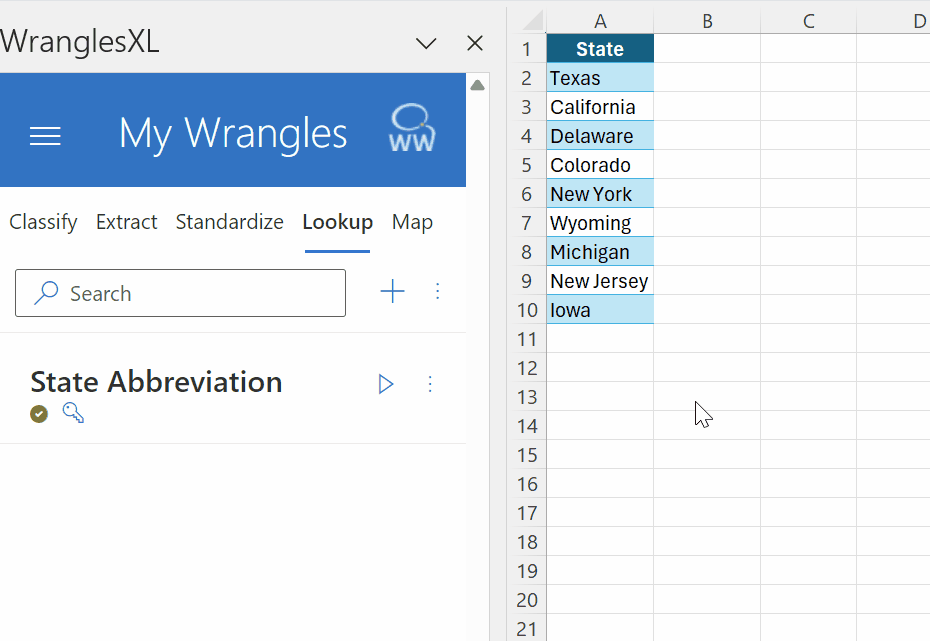Select the Texas cell
The width and height of the screenshot is (930, 641).
click(x=600, y=78)
